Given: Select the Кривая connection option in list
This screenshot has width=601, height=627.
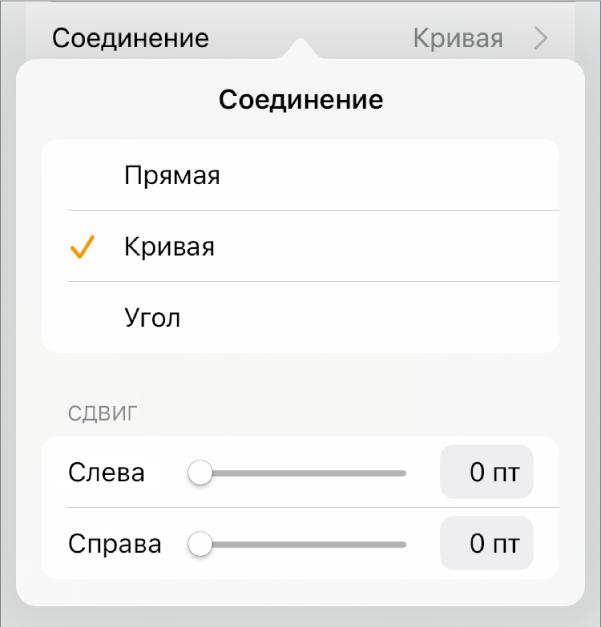Looking at the screenshot, I should point(169,247).
